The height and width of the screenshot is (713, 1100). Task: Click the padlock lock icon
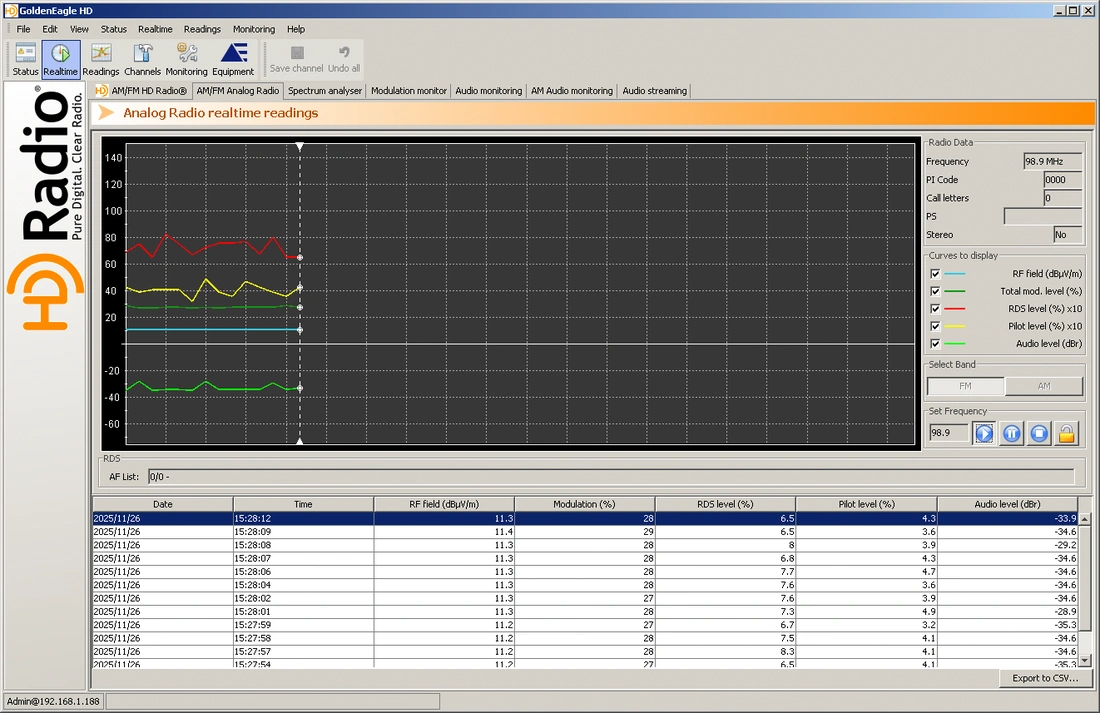click(1067, 433)
